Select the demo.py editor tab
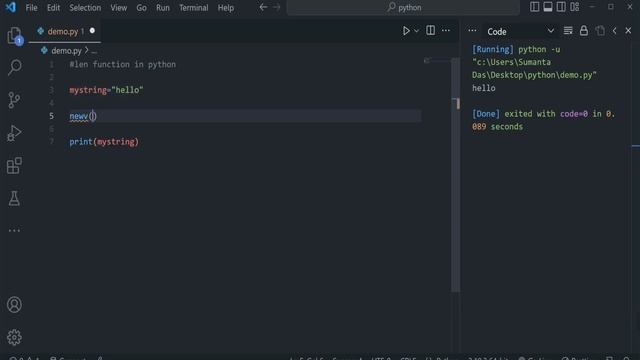Viewport: 640px width, 360px height. (x=65, y=31)
